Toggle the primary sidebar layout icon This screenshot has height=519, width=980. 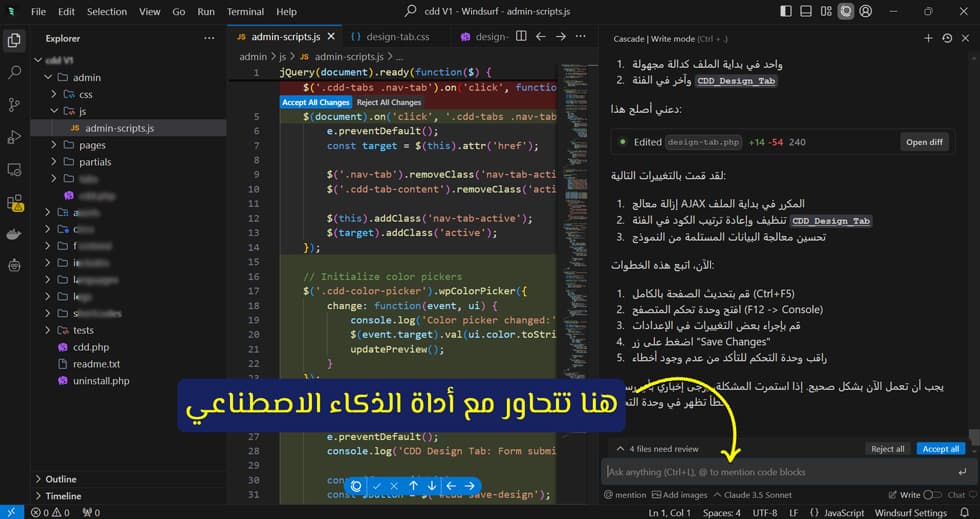[786, 11]
